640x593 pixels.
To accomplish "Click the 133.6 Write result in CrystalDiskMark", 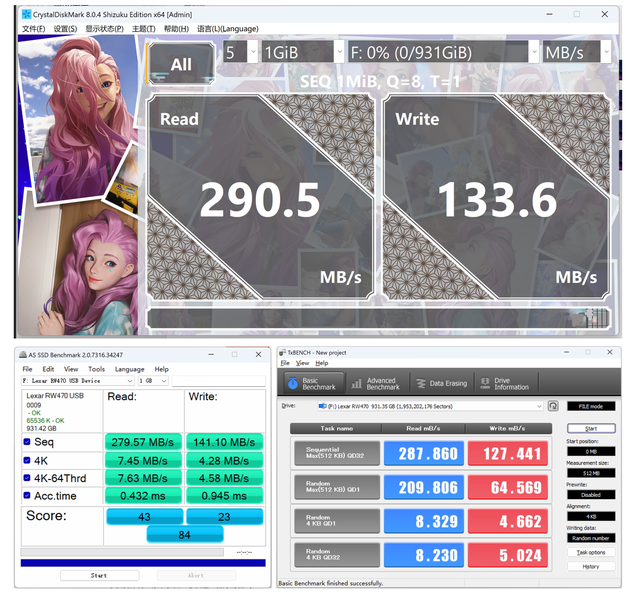I will point(497,200).
